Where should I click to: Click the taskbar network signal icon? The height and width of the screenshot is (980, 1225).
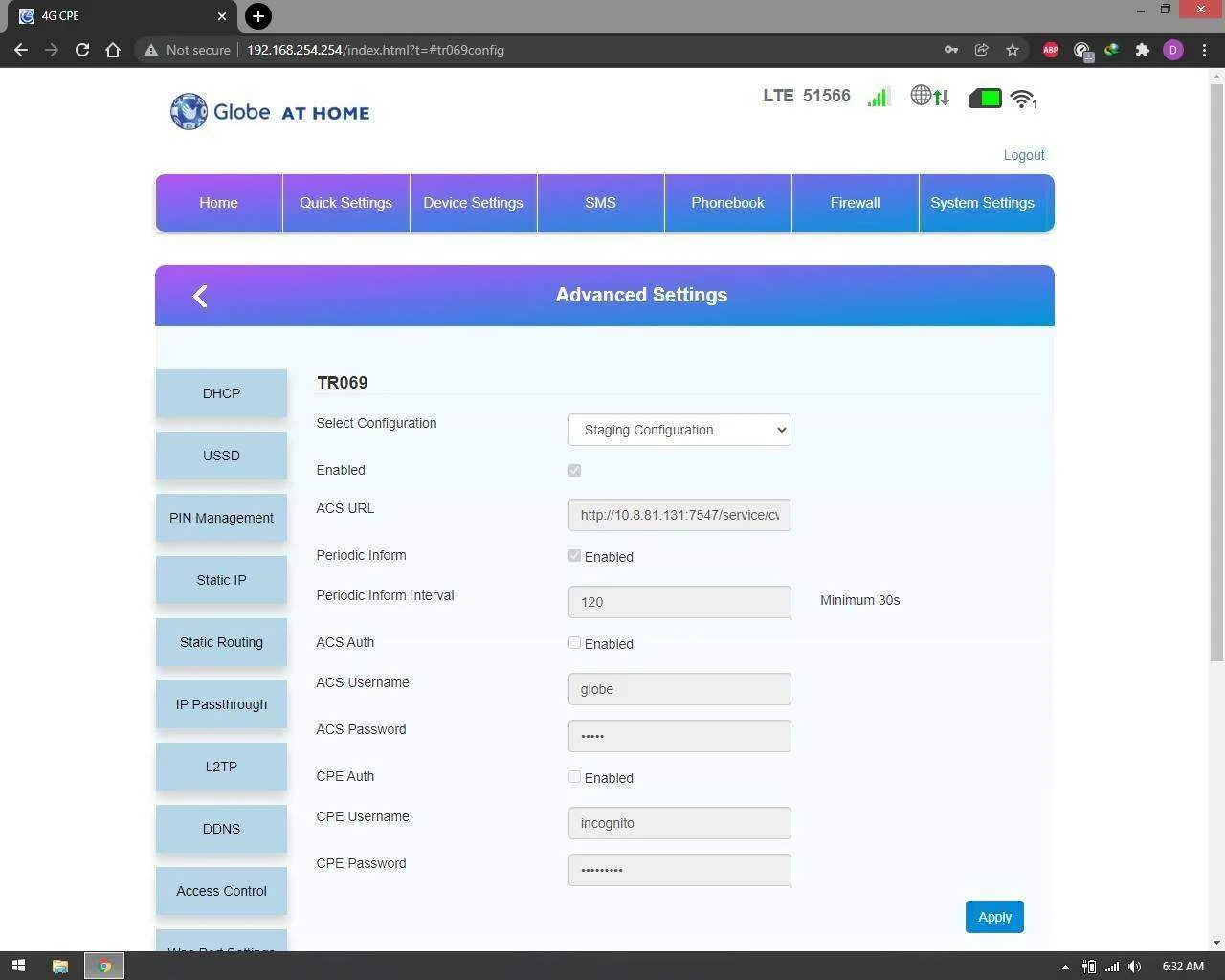(1111, 967)
